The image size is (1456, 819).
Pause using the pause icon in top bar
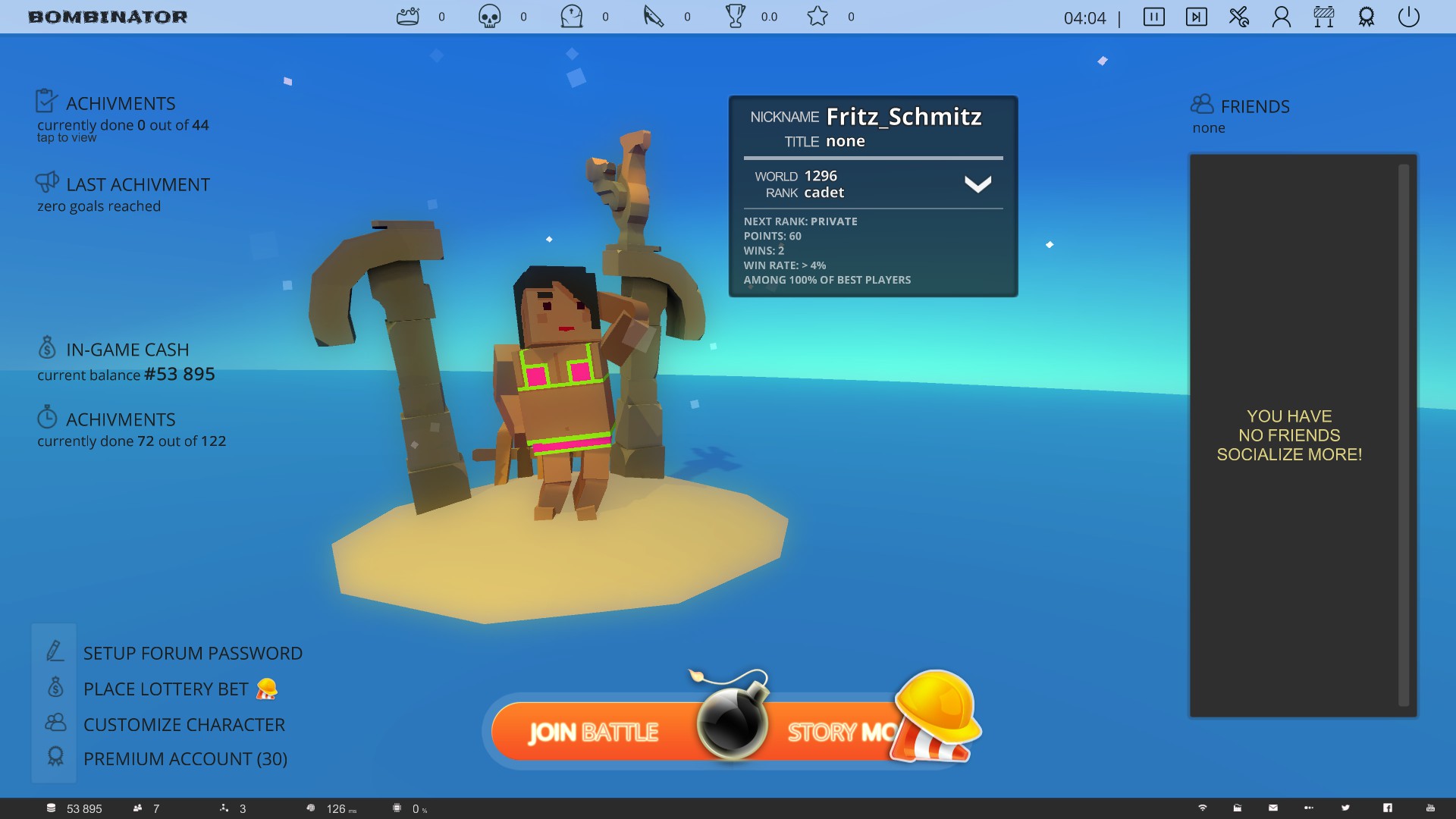pos(1153,17)
